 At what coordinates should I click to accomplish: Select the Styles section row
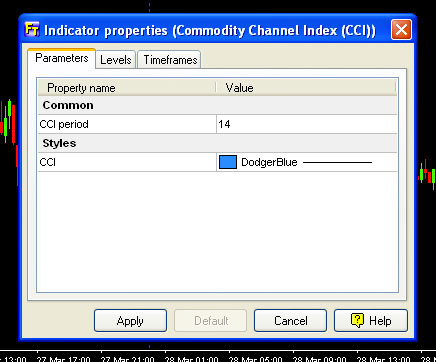coord(217,143)
